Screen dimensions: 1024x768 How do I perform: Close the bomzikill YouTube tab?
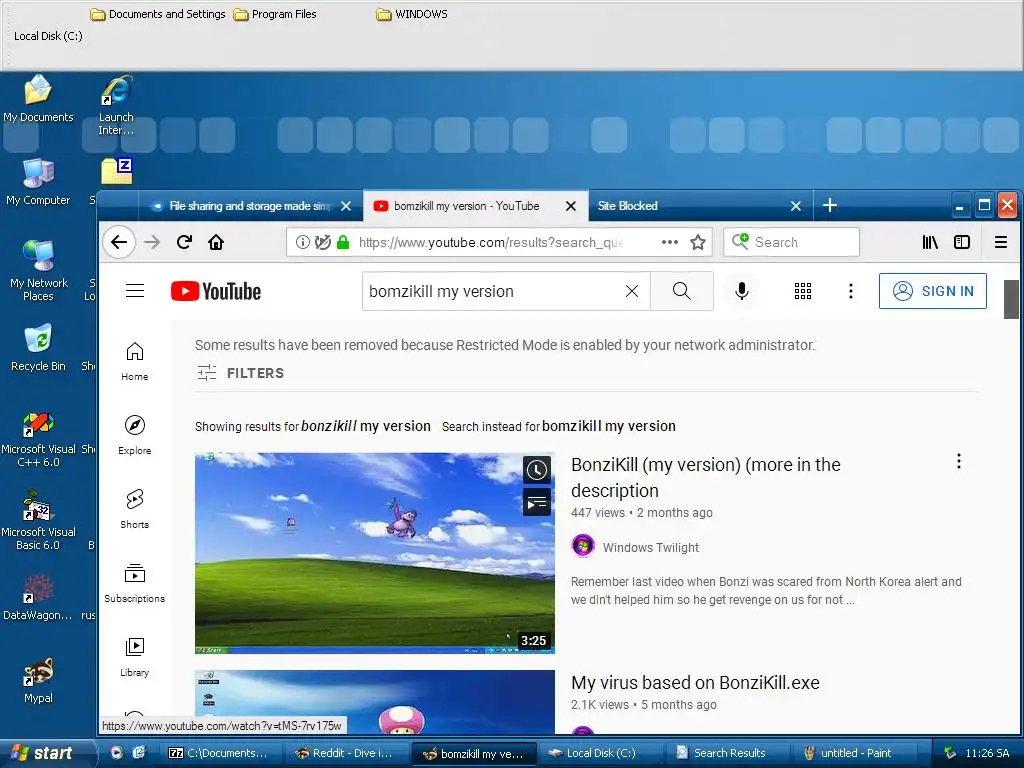[571, 206]
